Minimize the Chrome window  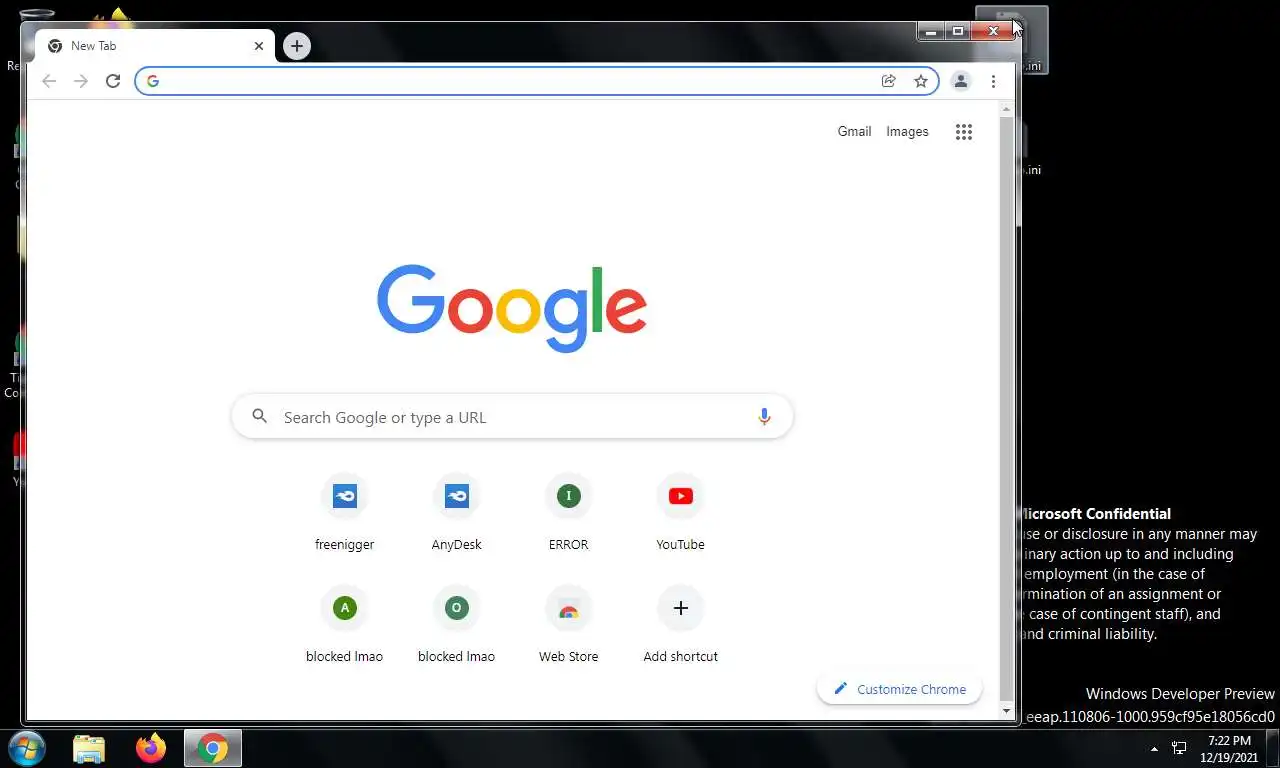pos(931,32)
